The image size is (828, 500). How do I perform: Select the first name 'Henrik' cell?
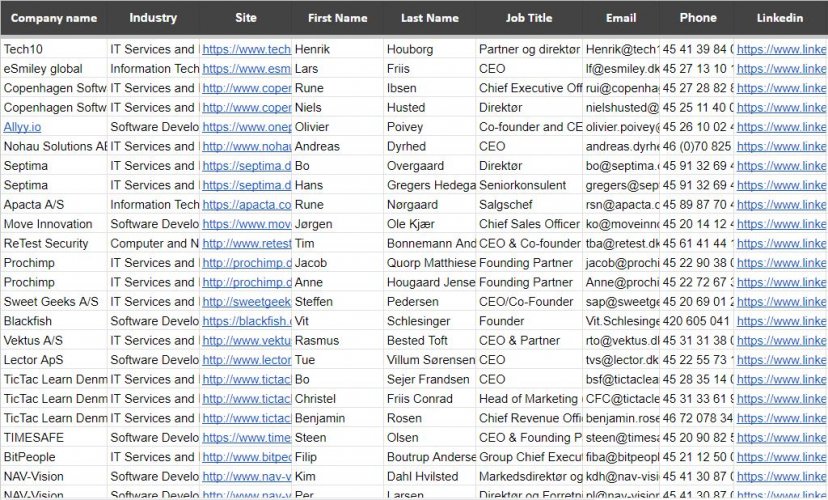pyautogui.click(x=337, y=50)
